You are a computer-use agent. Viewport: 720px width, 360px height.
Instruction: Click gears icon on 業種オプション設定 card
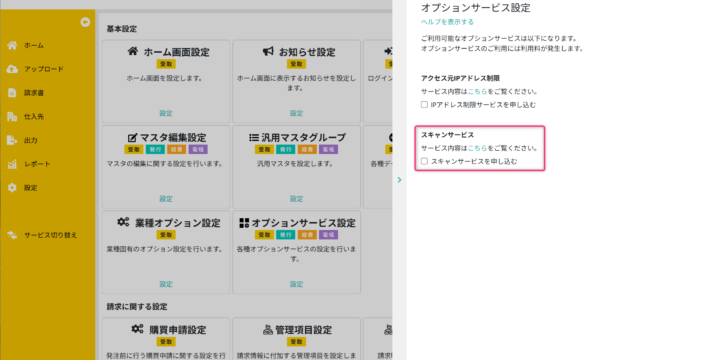(x=124, y=222)
